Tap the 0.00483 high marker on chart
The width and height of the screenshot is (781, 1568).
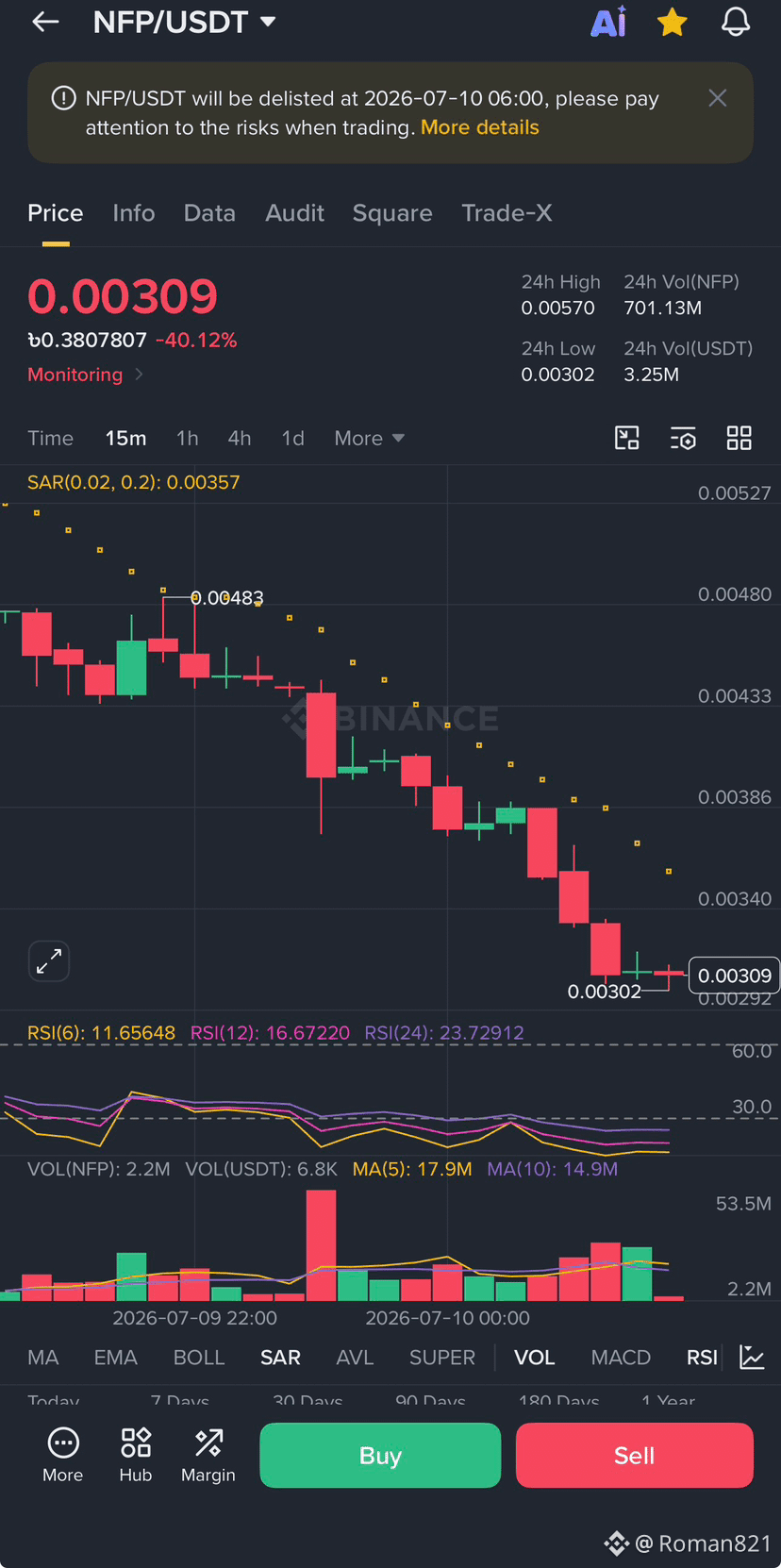tap(227, 598)
